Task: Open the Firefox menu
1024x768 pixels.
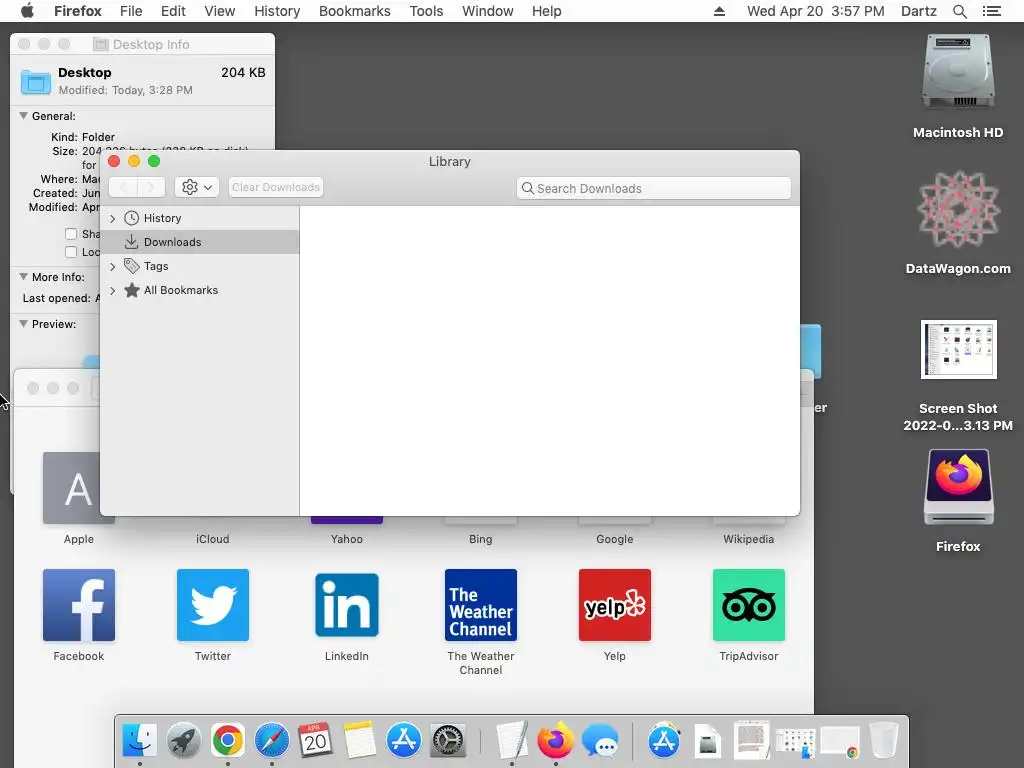Action: point(78,11)
